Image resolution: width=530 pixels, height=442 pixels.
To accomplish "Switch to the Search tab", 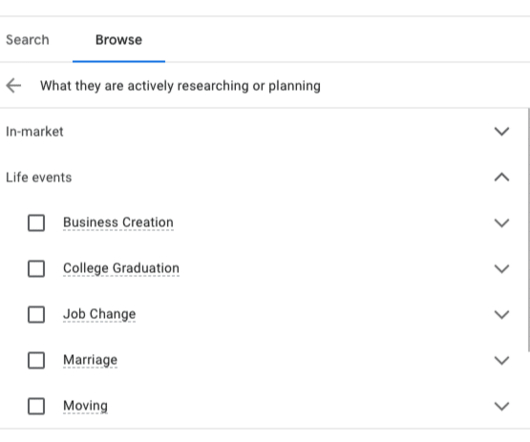I will (x=27, y=40).
